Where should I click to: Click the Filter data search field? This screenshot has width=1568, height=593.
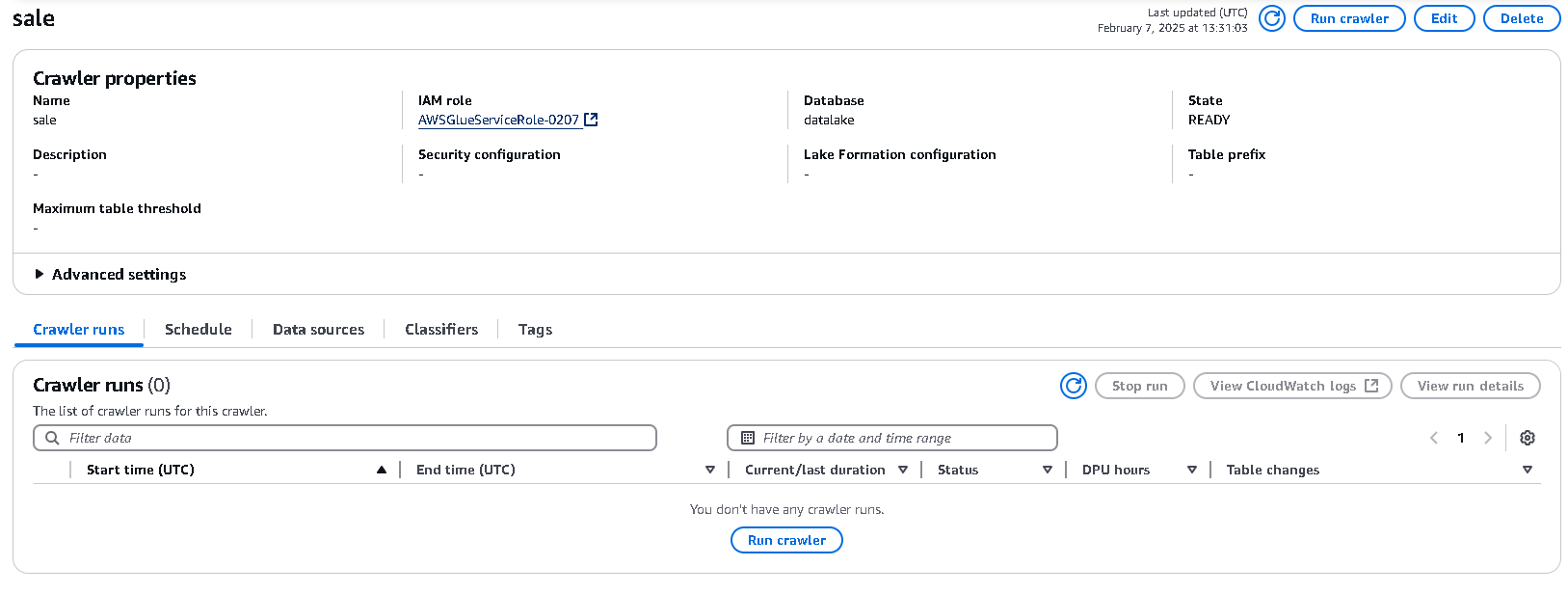[357, 438]
